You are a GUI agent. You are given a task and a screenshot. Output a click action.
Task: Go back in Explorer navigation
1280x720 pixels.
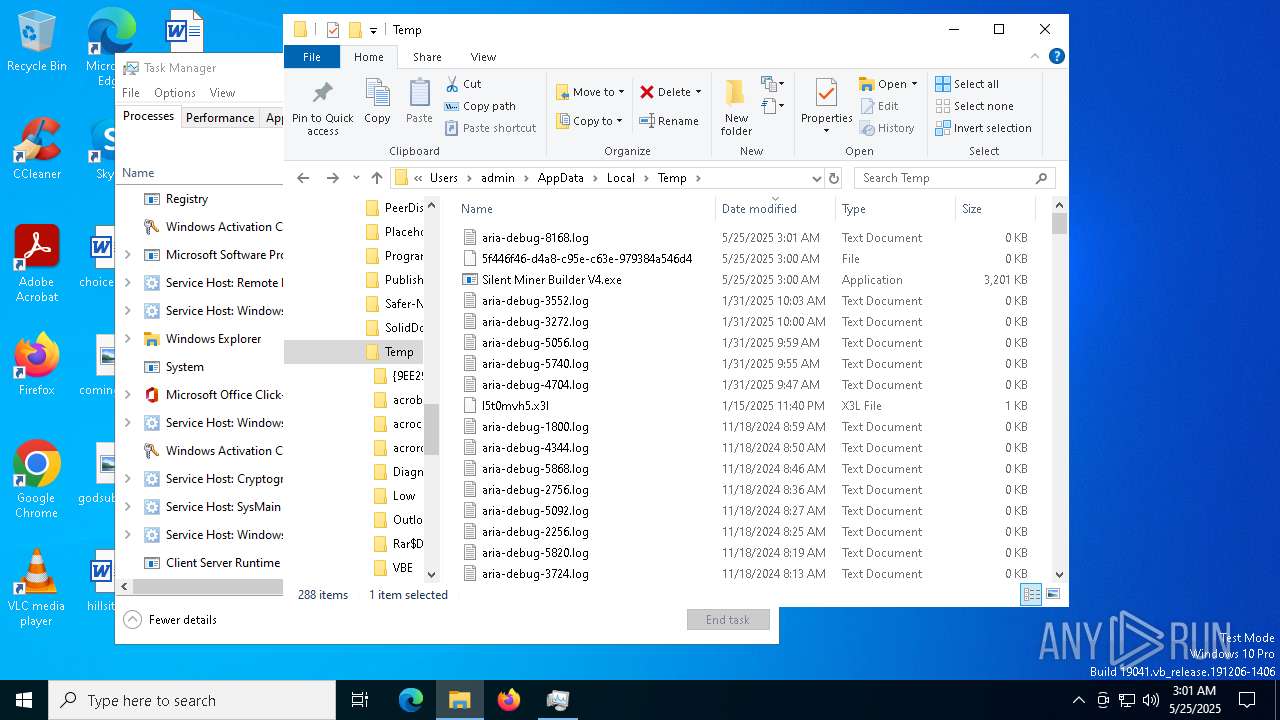pos(303,178)
